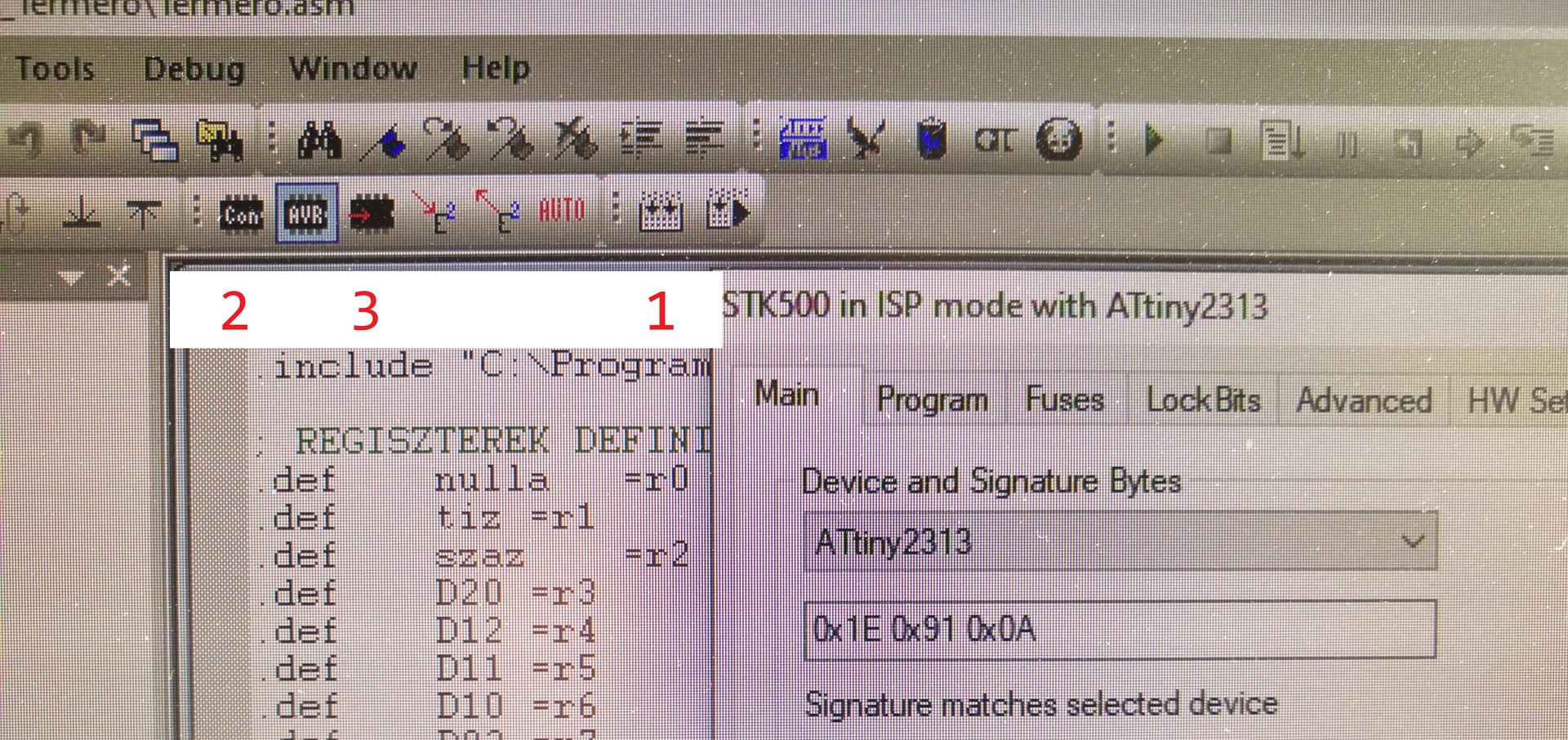Click the red AUTO toolbar button

pyautogui.click(x=562, y=211)
